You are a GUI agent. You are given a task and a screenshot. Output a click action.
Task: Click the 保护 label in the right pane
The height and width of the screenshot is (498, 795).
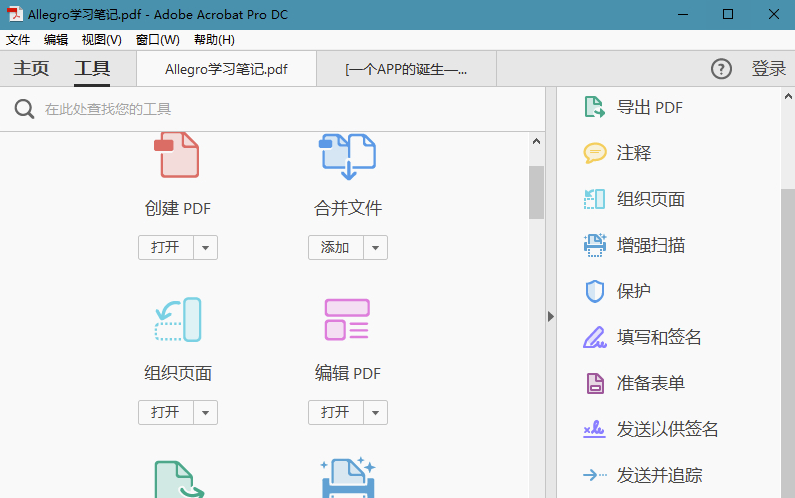click(x=634, y=291)
